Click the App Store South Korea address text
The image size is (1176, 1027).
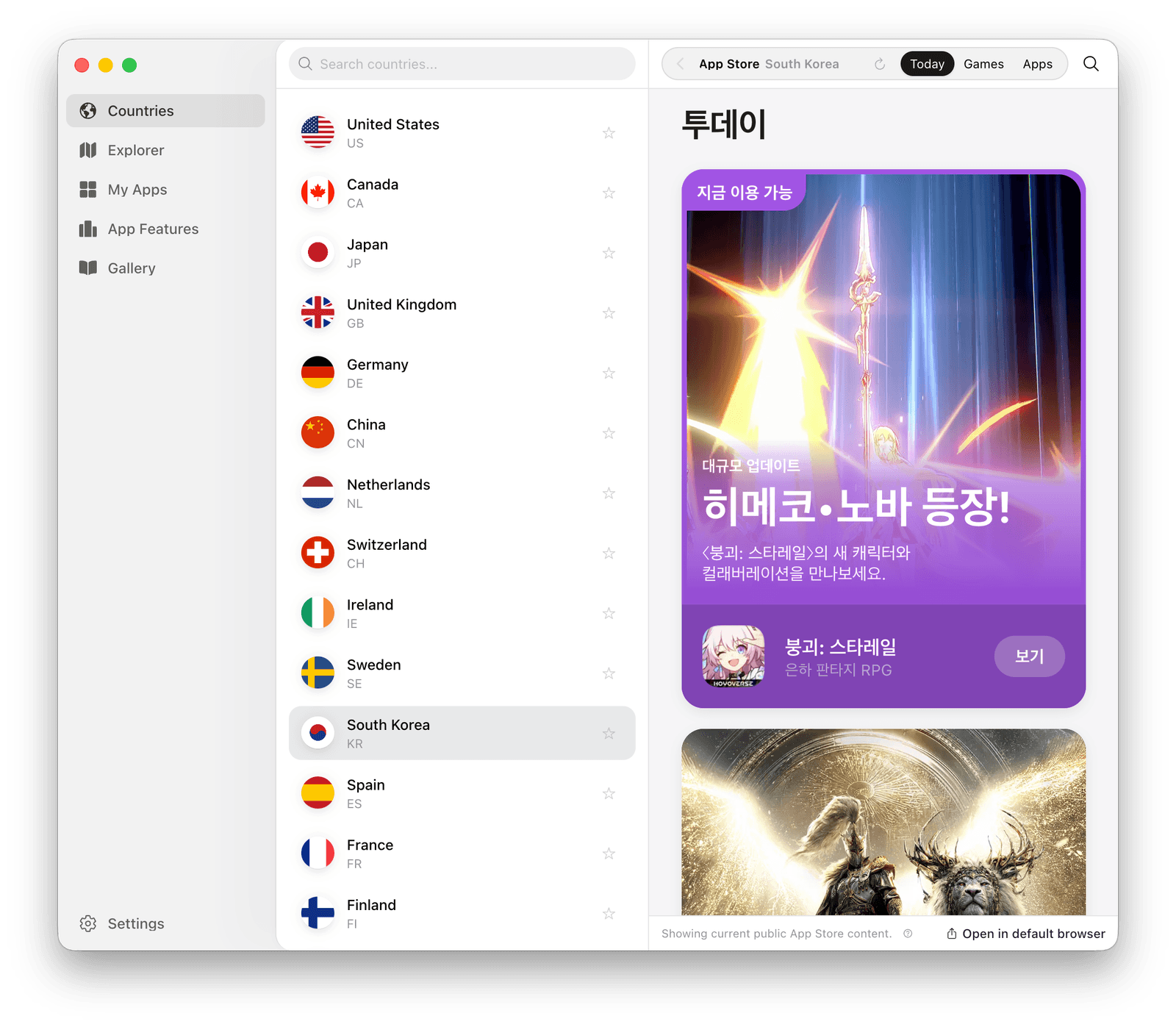tap(769, 64)
